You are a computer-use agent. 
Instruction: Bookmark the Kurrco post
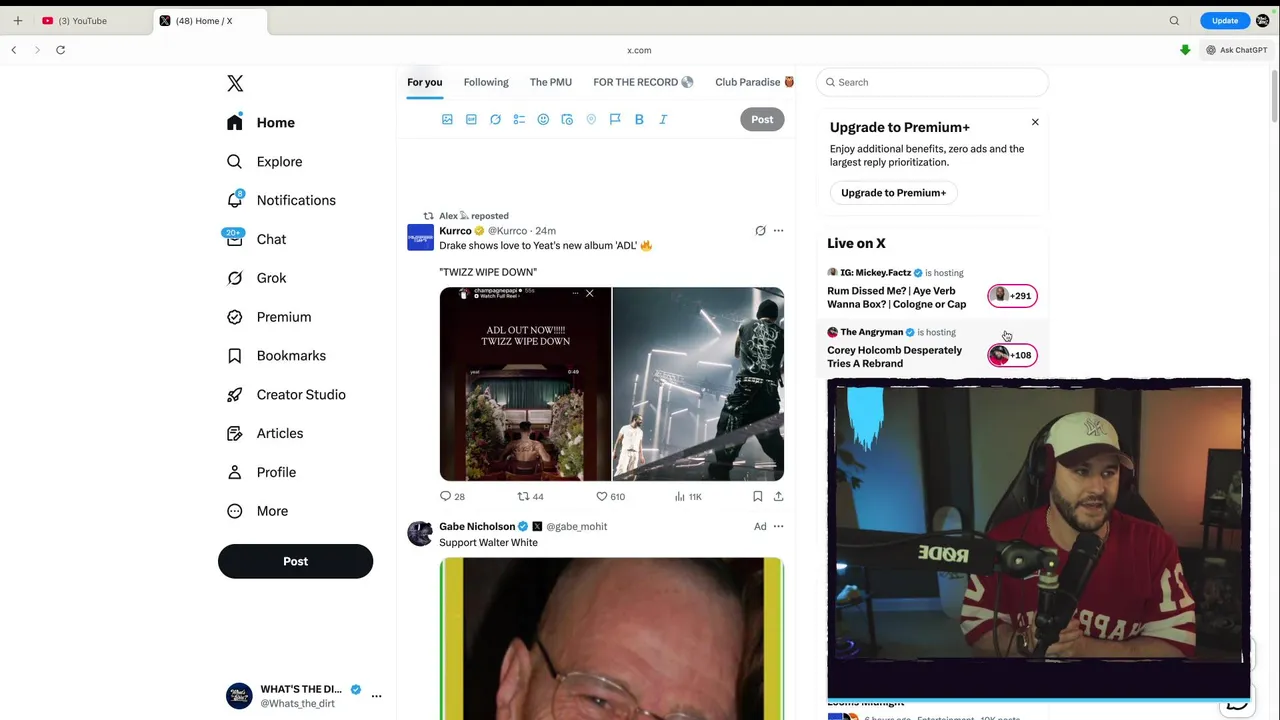click(757, 496)
